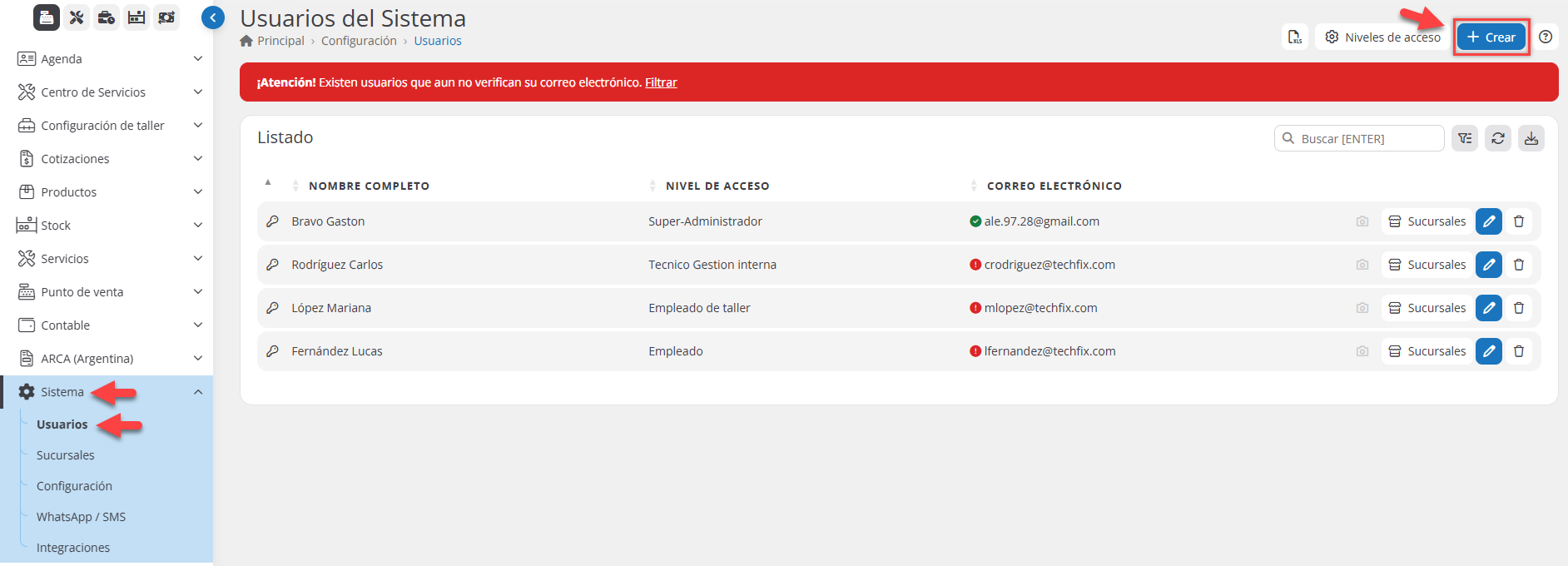Screen dimensions: 1568x566
Task: Click the stock shelves icon in top bar
Action: pyautogui.click(x=136, y=17)
